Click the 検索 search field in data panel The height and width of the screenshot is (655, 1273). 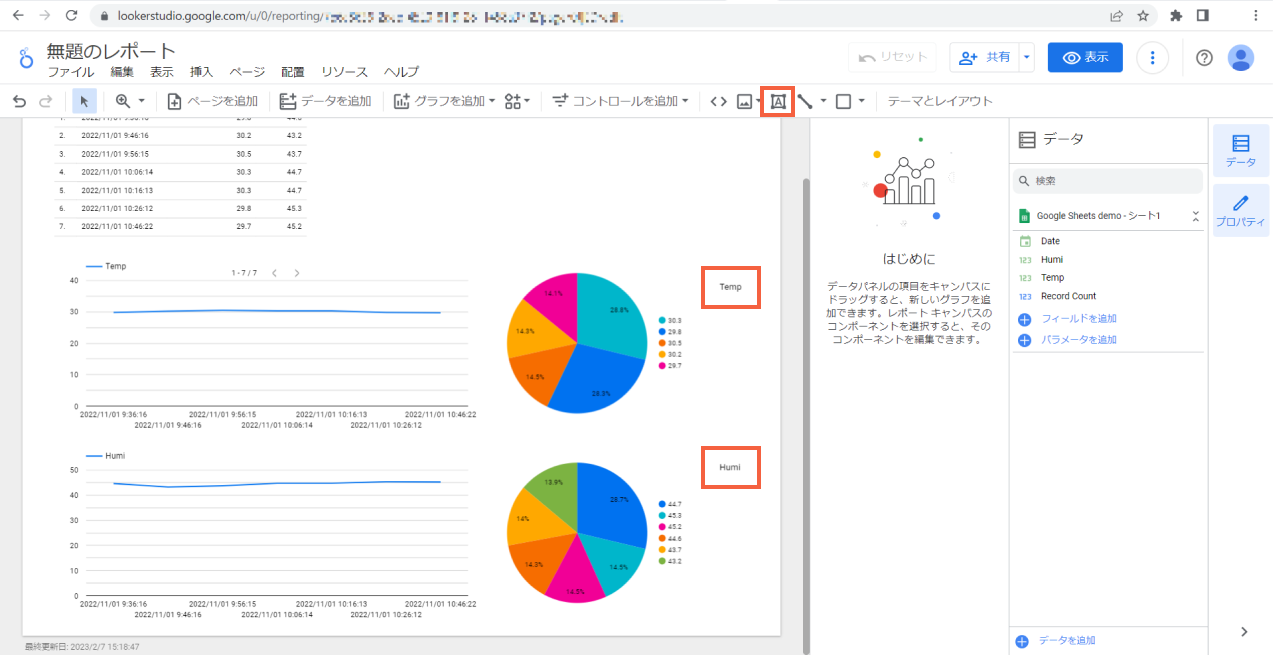click(1107, 180)
